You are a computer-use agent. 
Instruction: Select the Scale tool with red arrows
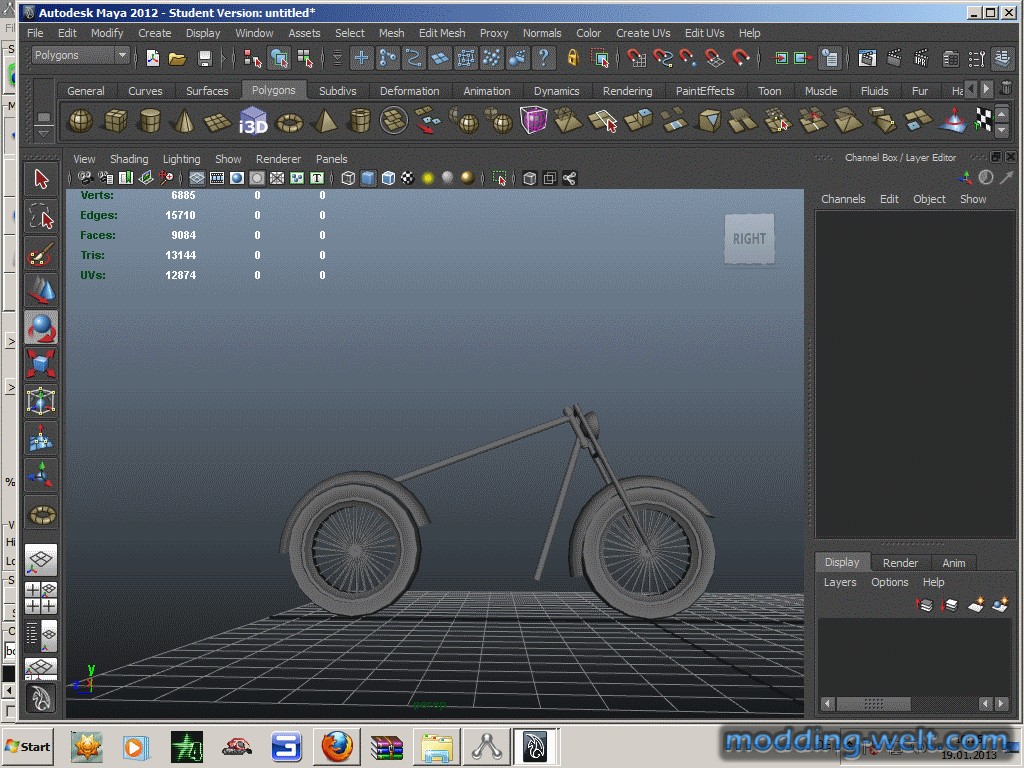click(x=41, y=364)
